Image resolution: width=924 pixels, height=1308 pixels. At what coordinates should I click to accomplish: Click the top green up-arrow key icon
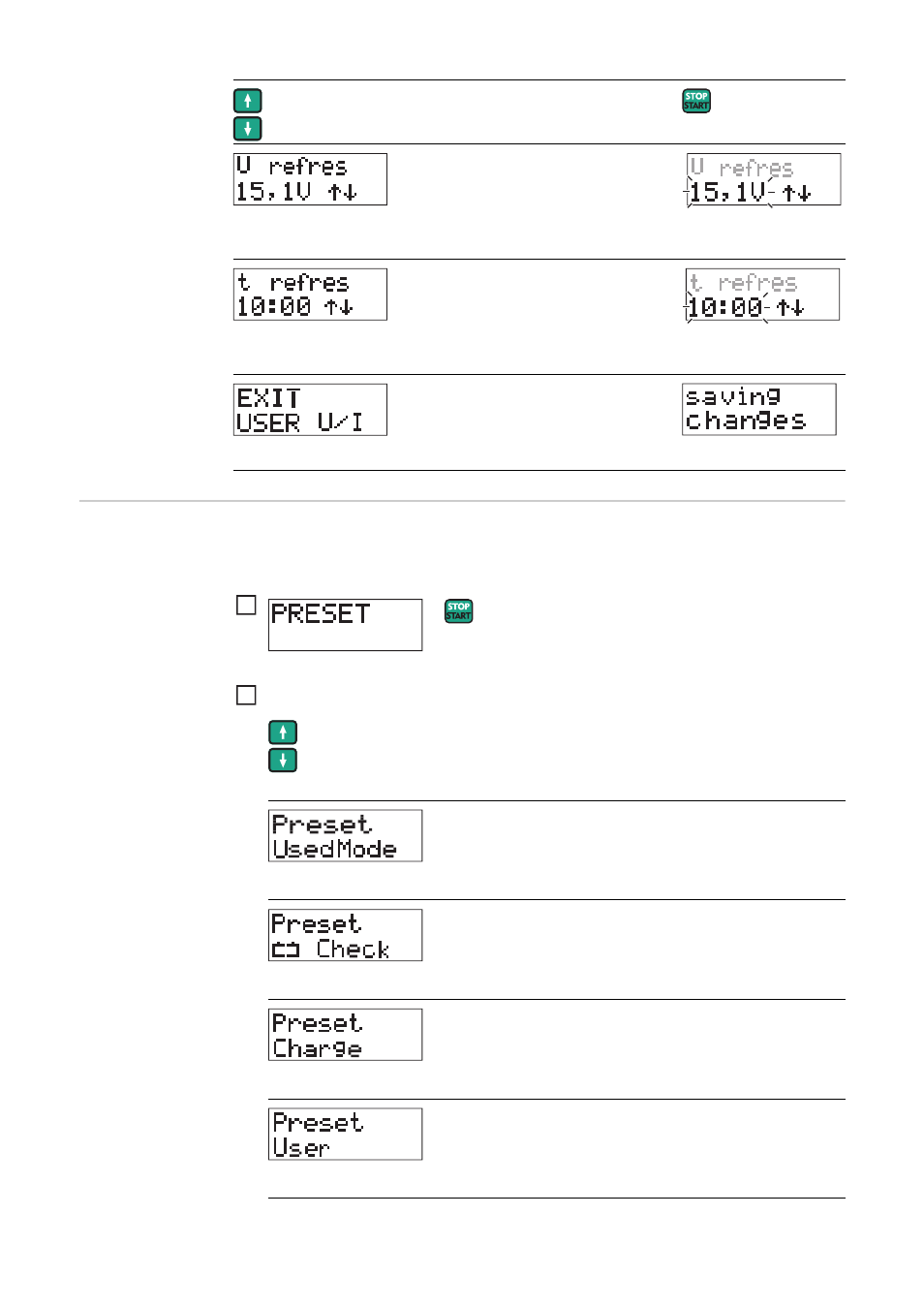click(248, 101)
